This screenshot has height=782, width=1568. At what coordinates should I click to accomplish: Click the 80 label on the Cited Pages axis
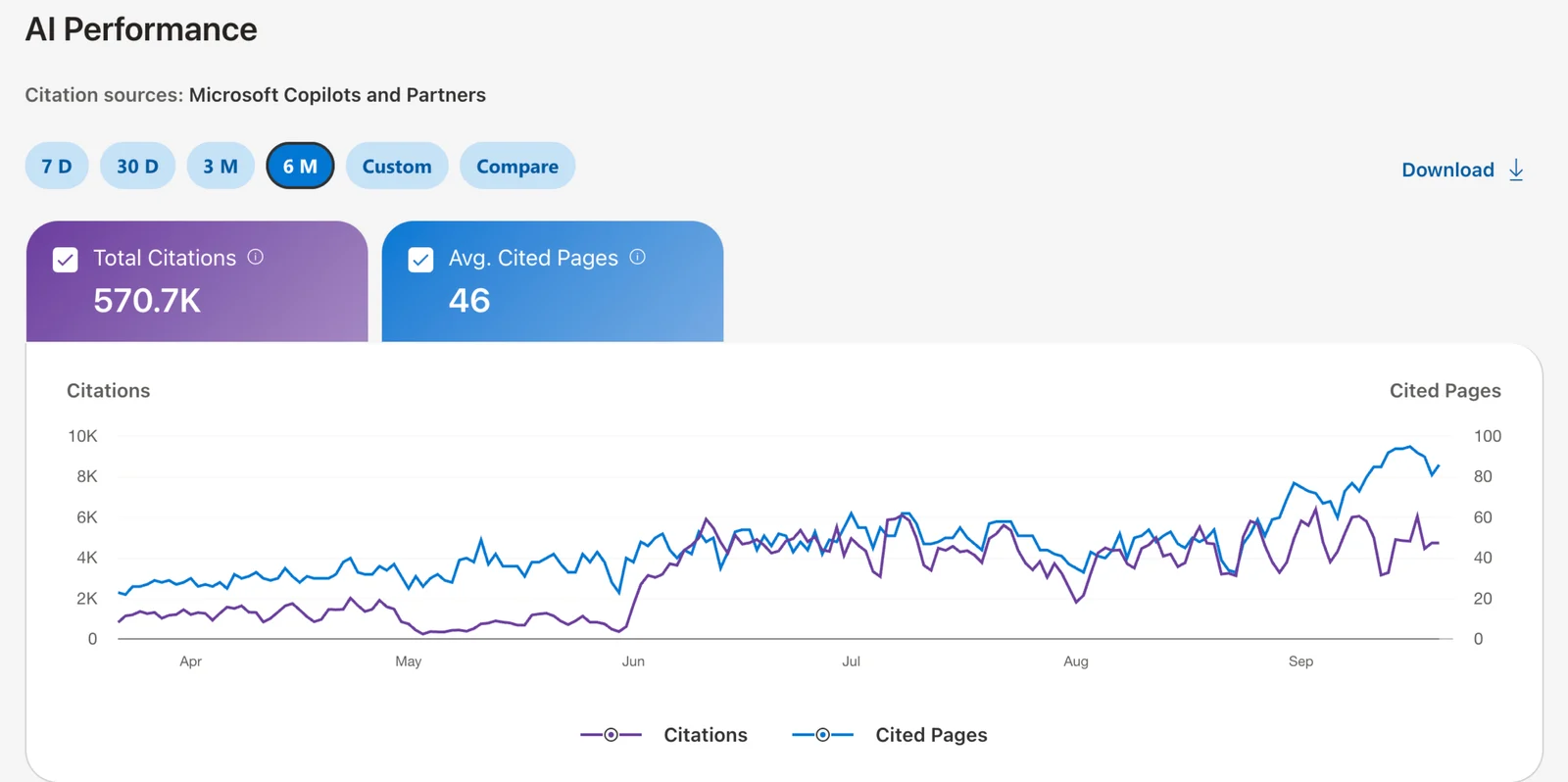coord(1483,476)
